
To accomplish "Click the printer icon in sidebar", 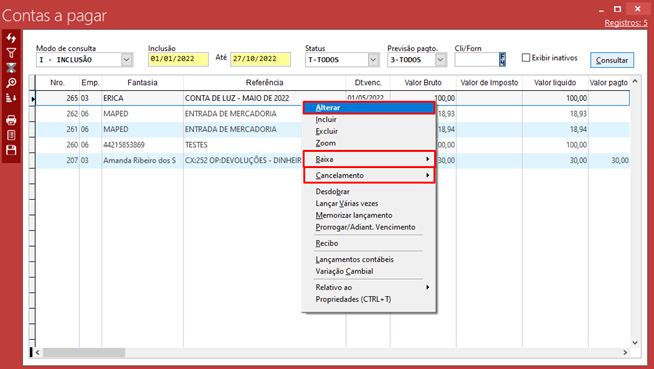I will coord(11,120).
